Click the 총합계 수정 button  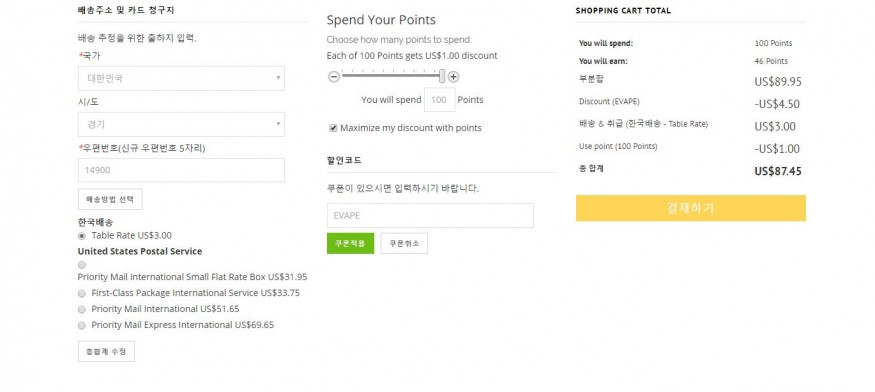[x=106, y=352]
